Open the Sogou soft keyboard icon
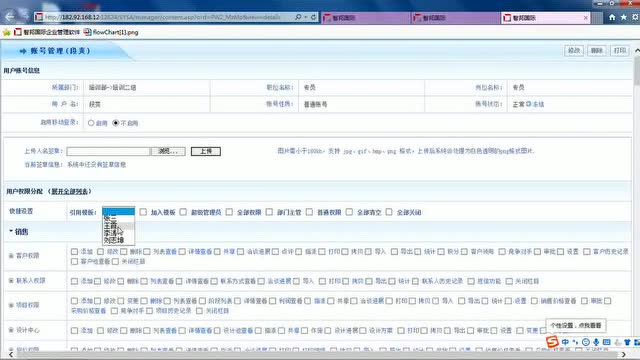The width and height of the screenshot is (640, 360). 607,342
